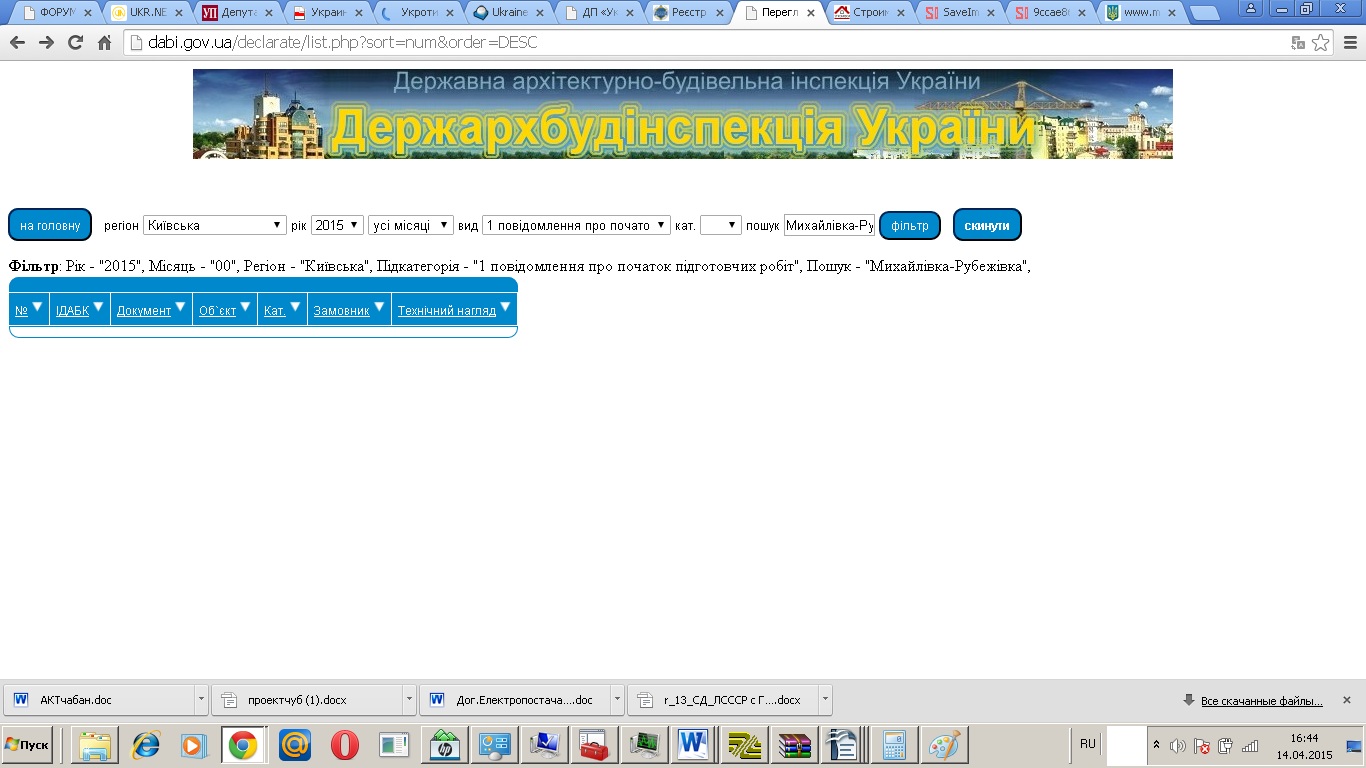This screenshot has height=768, width=1366.
Task: Launch Opera from the taskbar
Action: click(x=345, y=745)
